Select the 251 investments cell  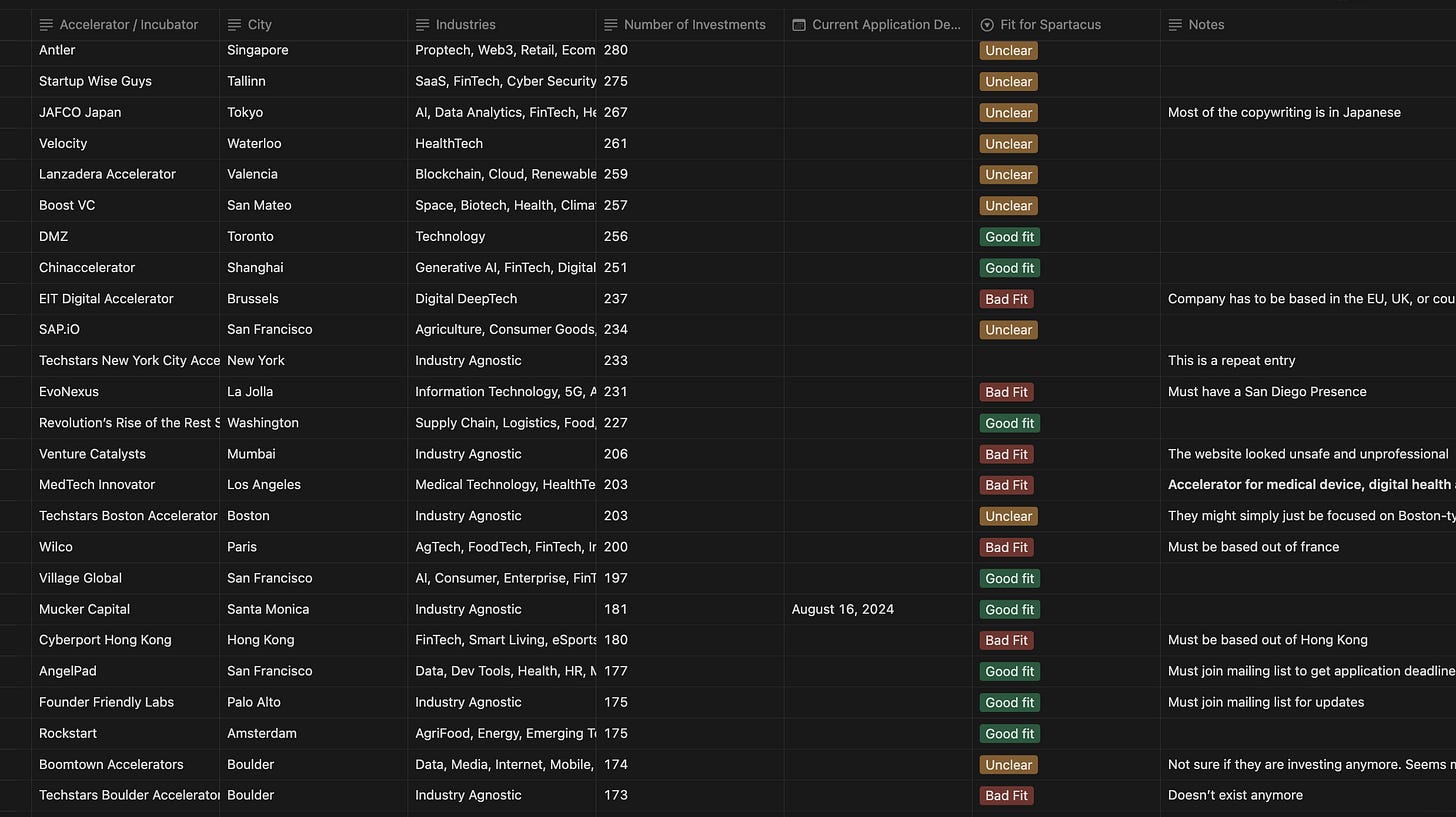pos(690,267)
